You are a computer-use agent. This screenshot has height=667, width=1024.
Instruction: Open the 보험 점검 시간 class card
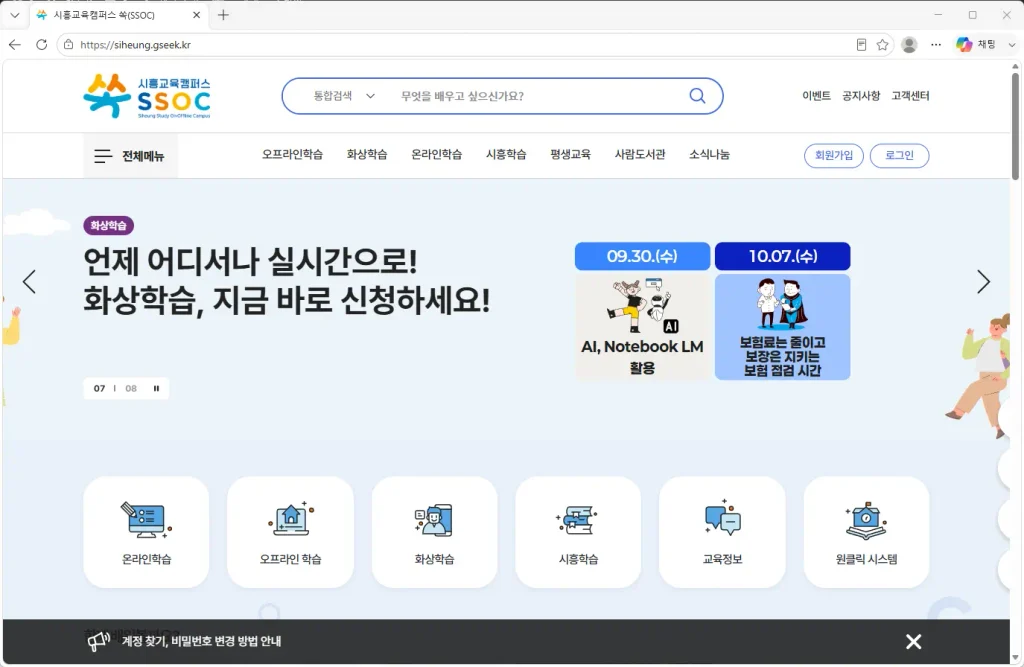[x=782, y=327]
